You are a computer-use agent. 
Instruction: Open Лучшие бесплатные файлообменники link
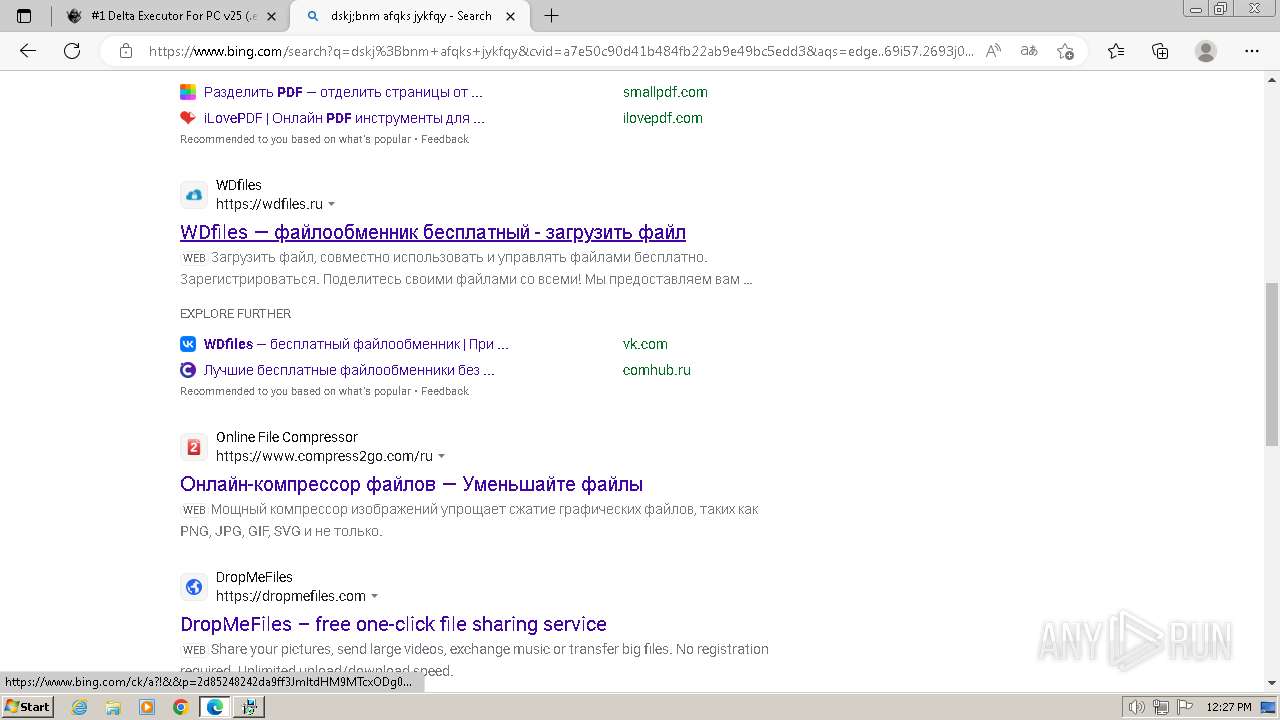(x=349, y=370)
